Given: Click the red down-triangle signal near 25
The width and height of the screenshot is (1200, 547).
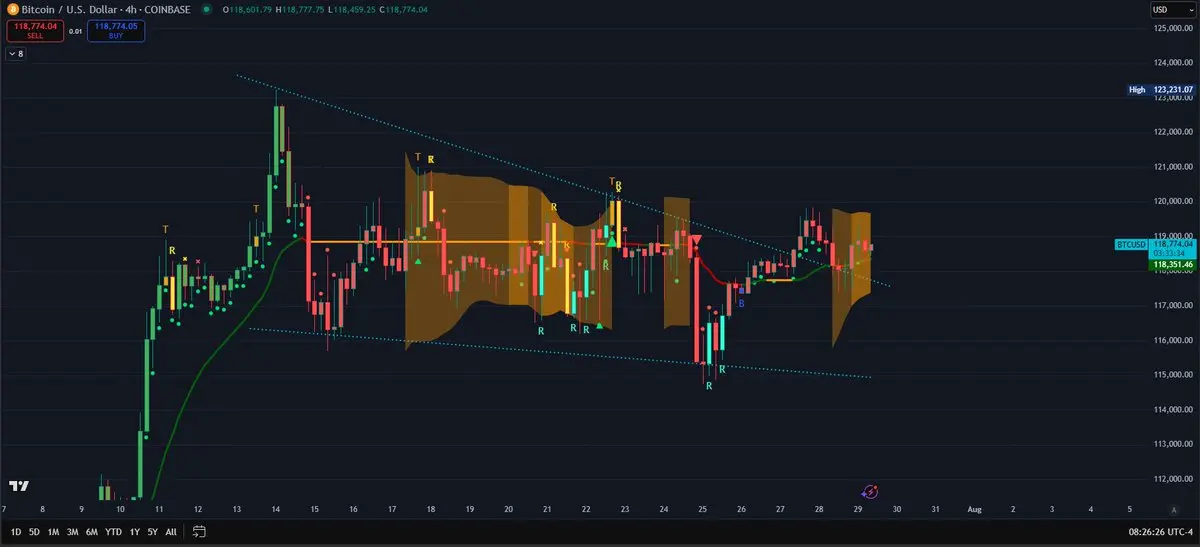Looking at the screenshot, I should (695, 240).
